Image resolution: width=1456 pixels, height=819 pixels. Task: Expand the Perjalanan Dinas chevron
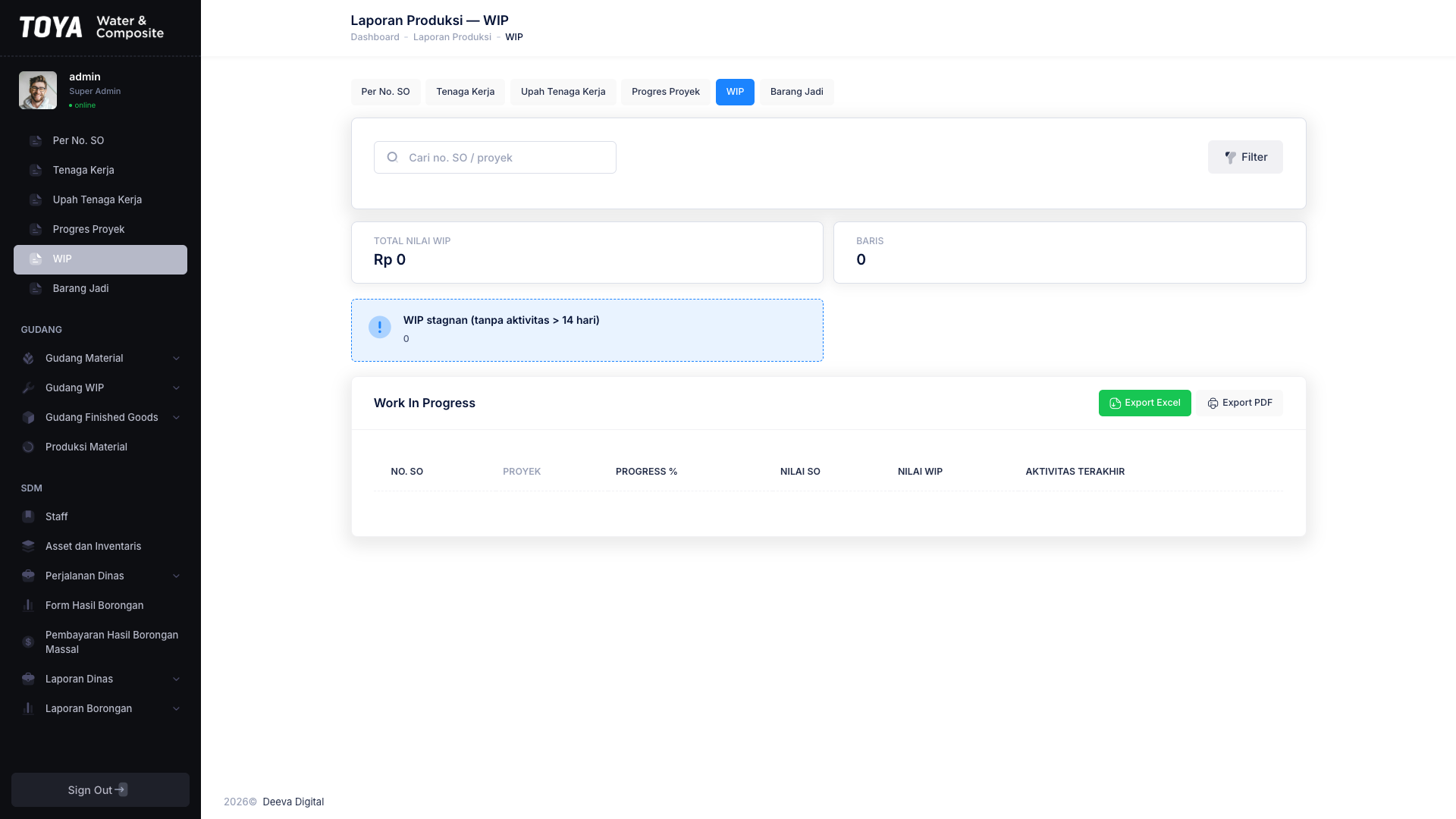point(176,576)
